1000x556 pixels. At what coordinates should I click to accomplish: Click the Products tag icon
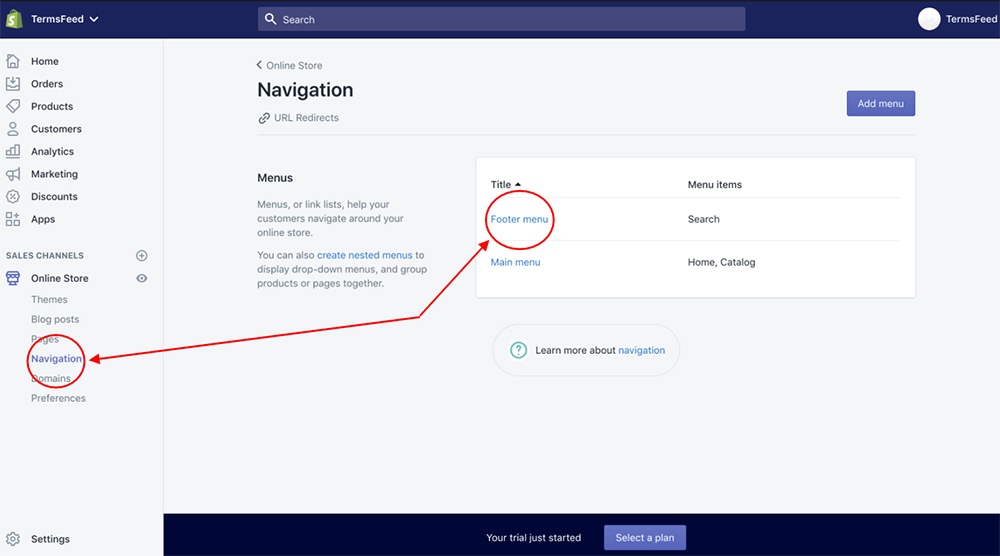(x=13, y=106)
